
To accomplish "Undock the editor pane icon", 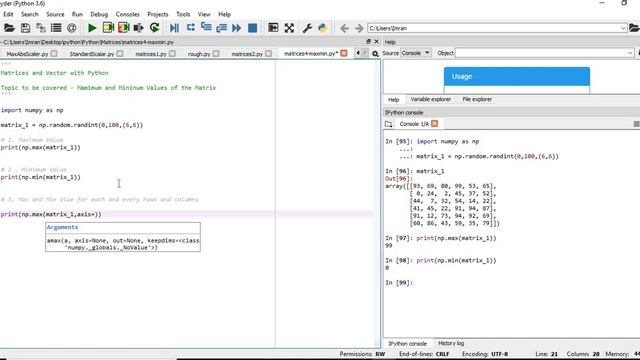I will pos(369,42).
